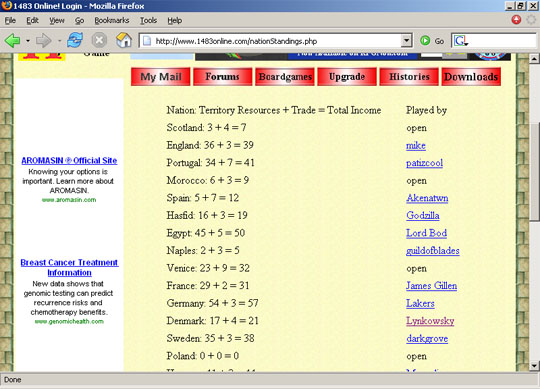Open the Back history dropdown arrow
Viewport: 540px width, 389px height.
28,41
